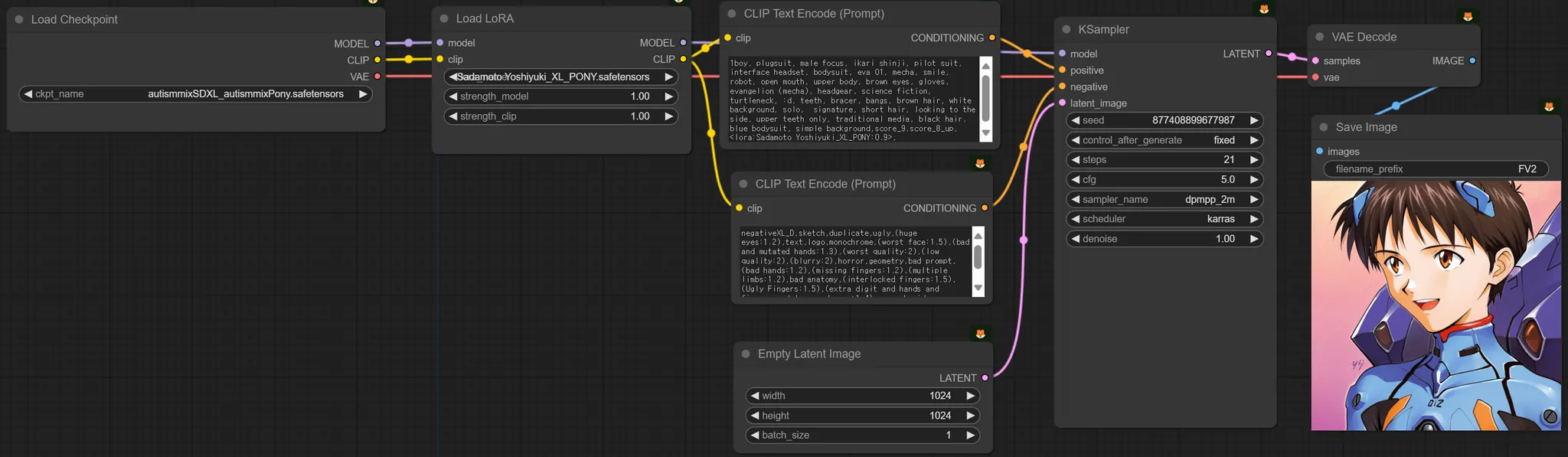Viewport: 1568px width, 457px height.
Task: Open the generated Shinji image preview
Action: pos(1436,305)
